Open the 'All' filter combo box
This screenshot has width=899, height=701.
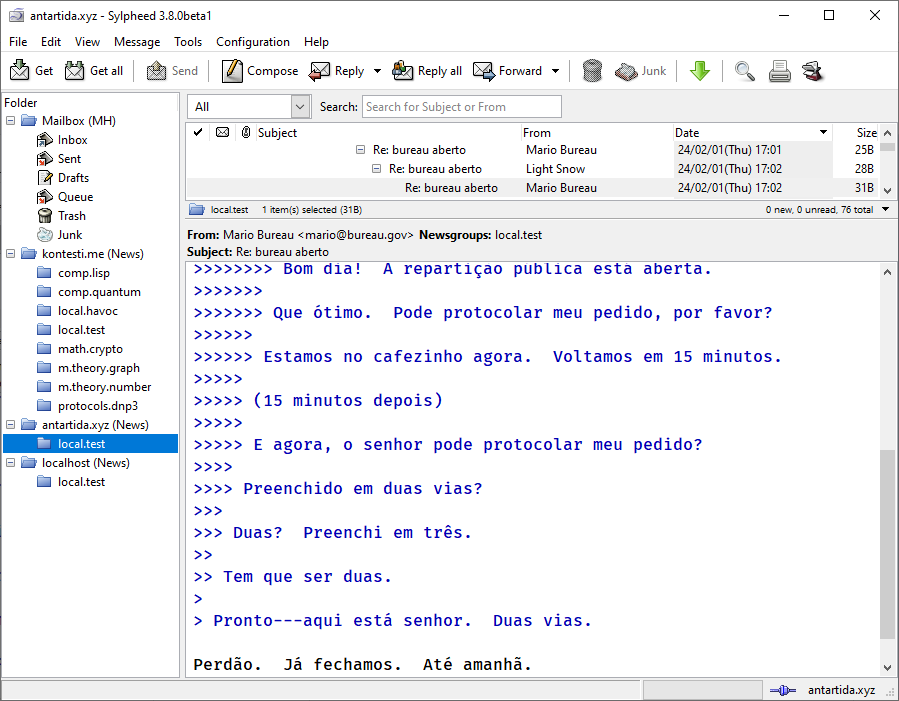(251, 107)
